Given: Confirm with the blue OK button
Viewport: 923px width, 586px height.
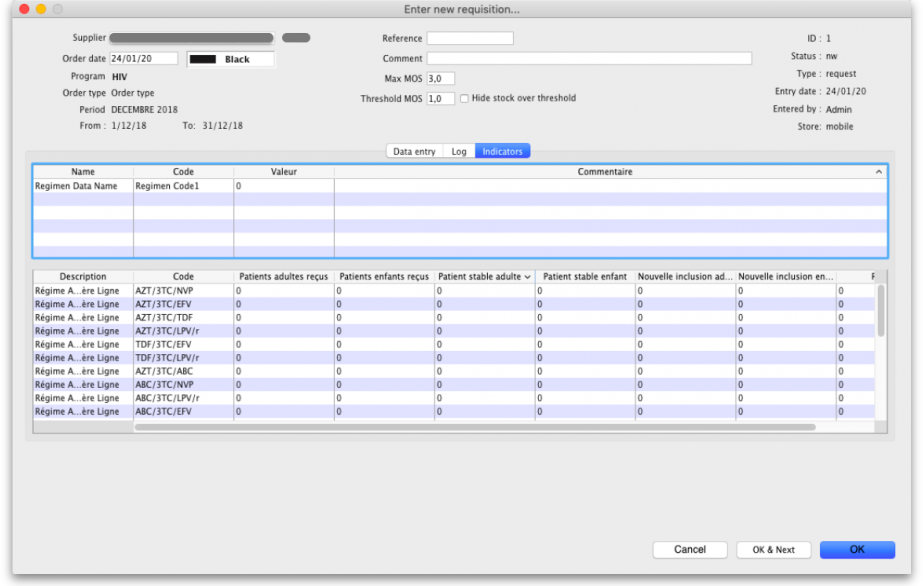Looking at the screenshot, I should [857, 549].
